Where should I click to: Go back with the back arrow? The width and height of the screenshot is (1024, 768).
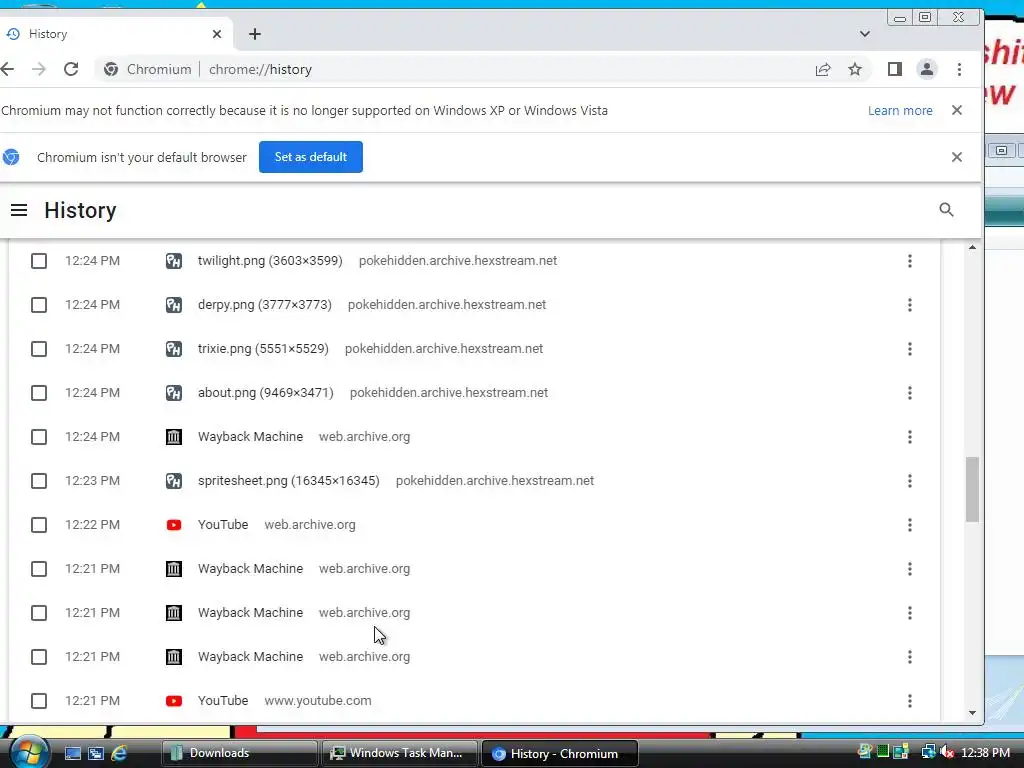[7, 69]
